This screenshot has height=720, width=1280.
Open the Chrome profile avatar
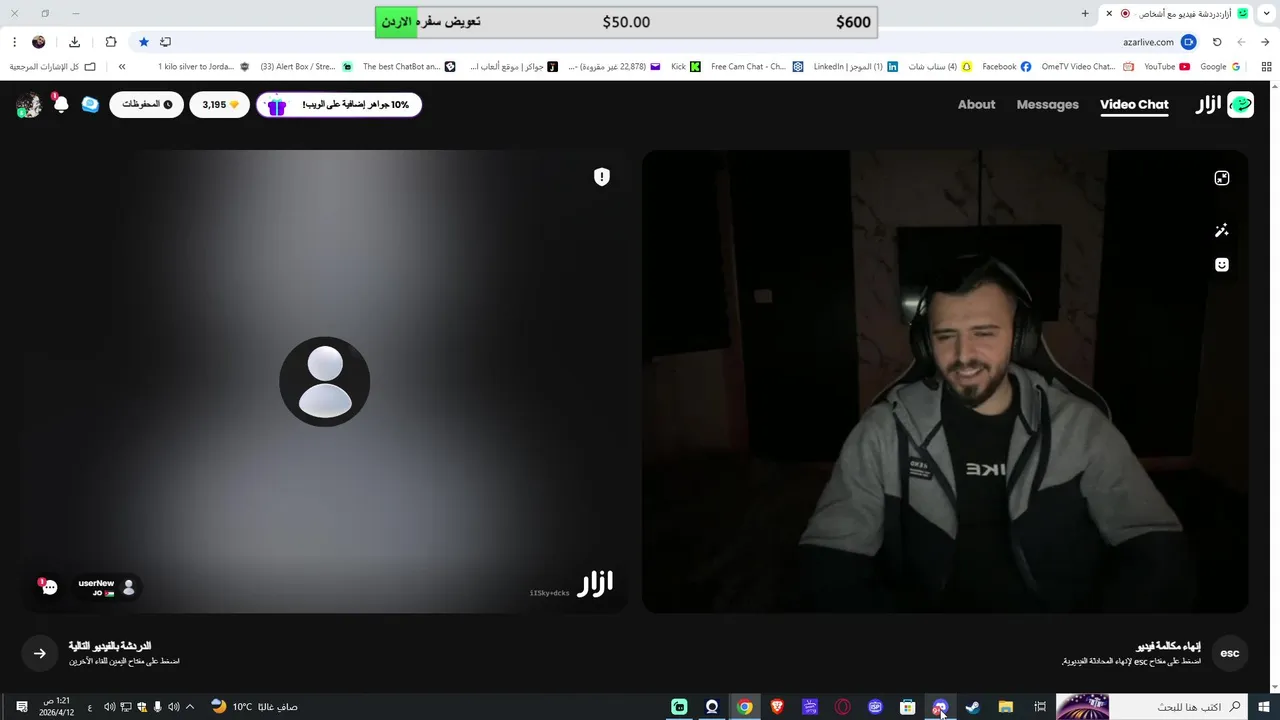[38, 42]
